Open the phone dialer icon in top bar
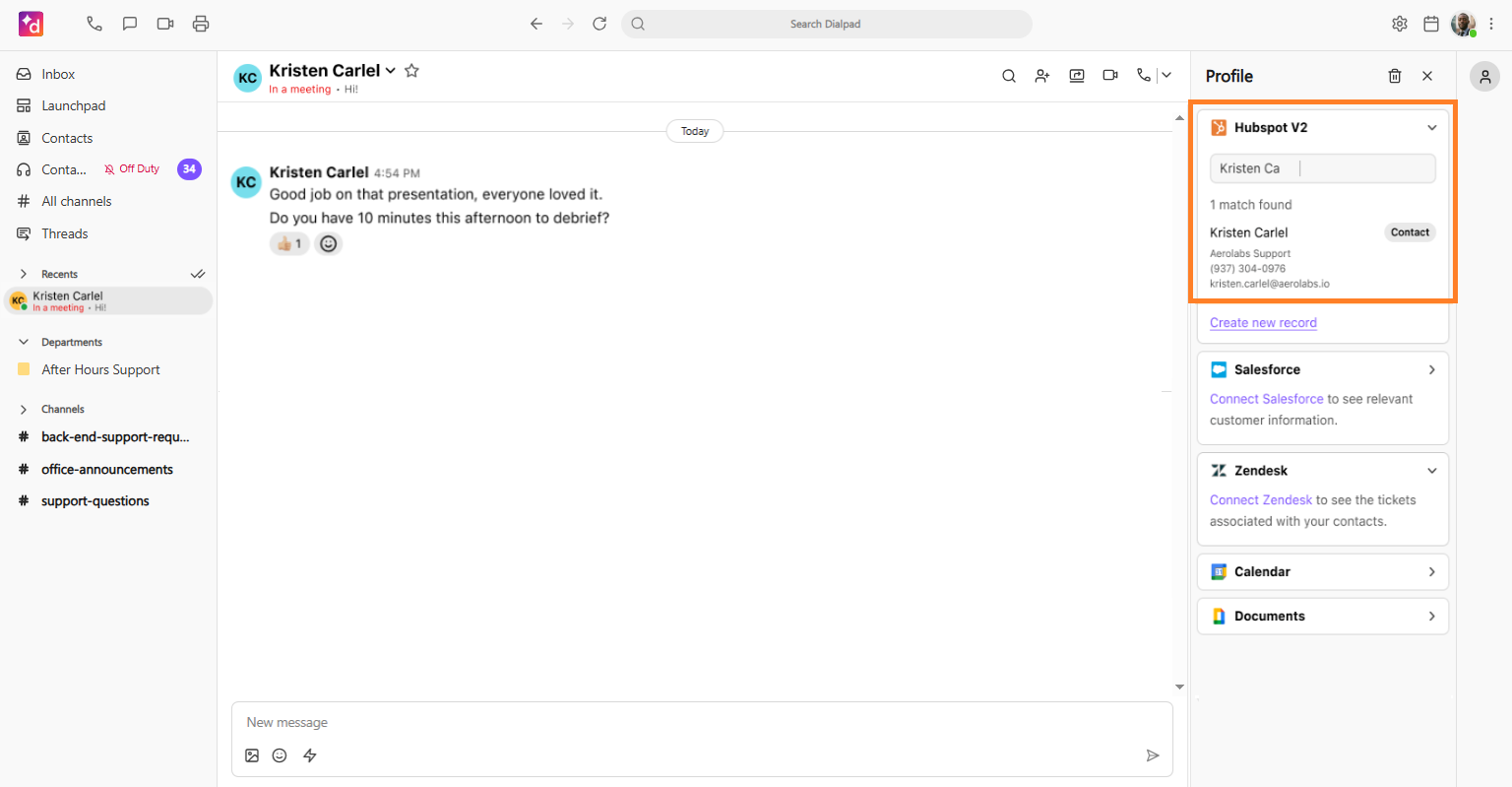1512x787 pixels. [94, 24]
